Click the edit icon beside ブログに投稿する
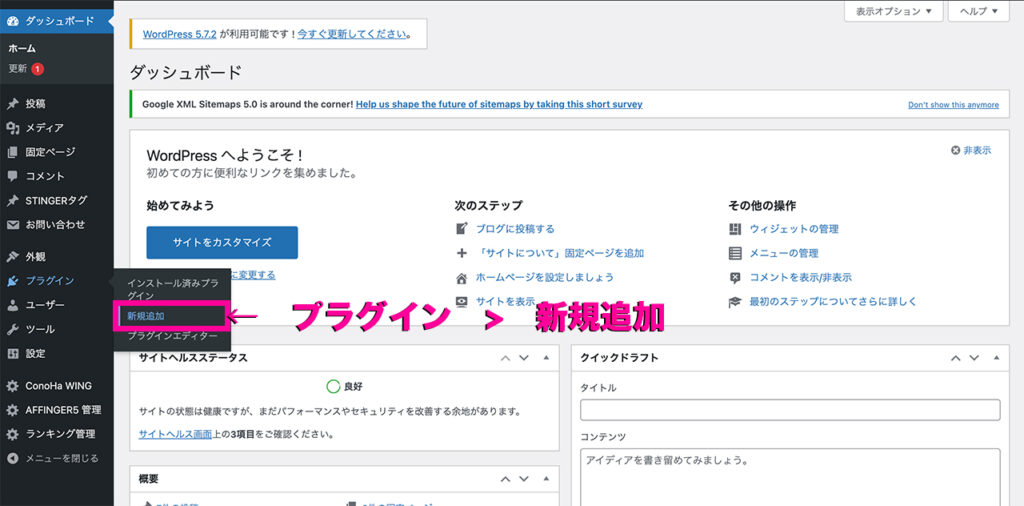The width and height of the screenshot is (1024, 506). [462, 229]
